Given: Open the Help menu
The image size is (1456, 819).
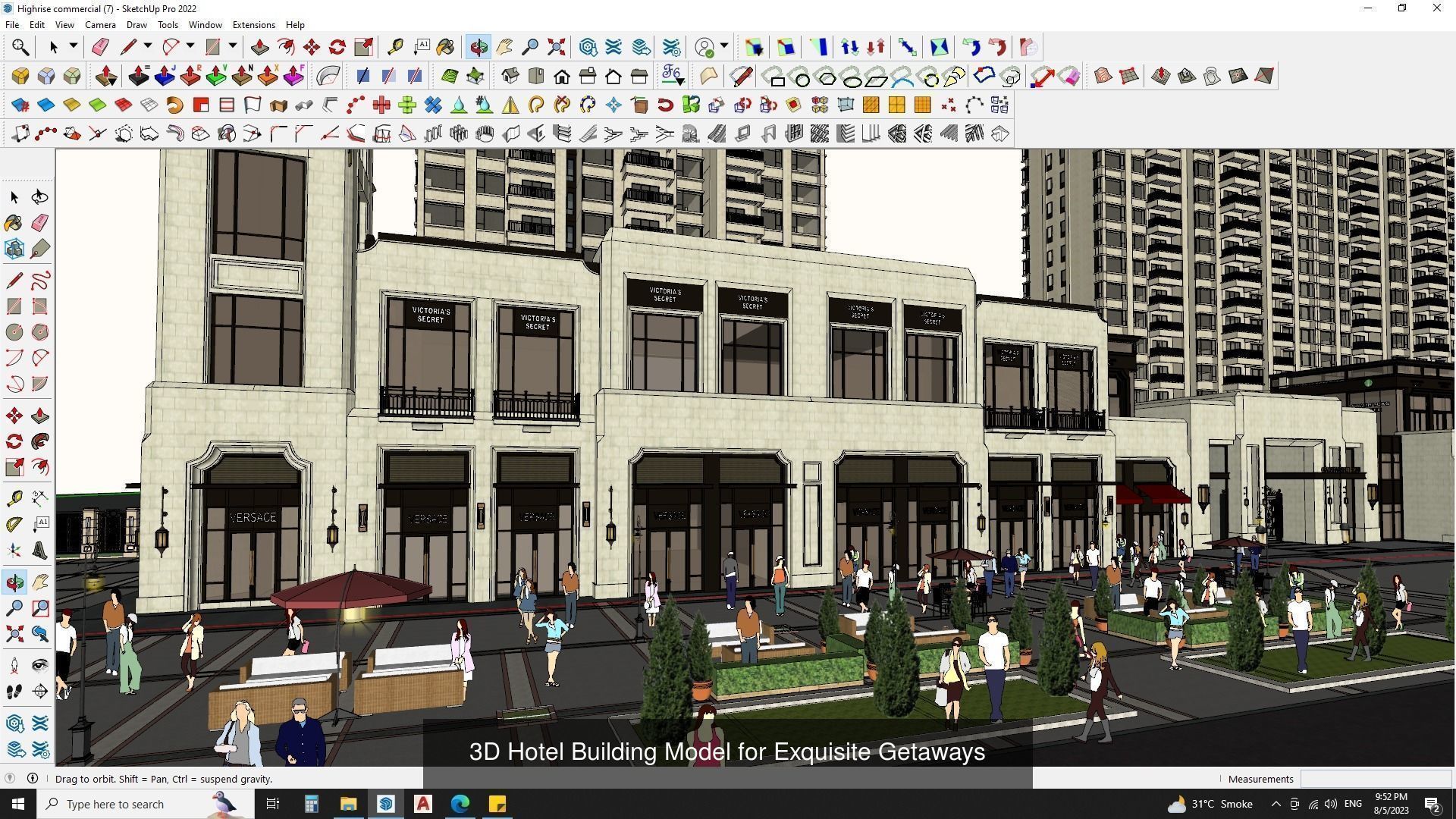Looking at the screenshot, I should point(295,24).
